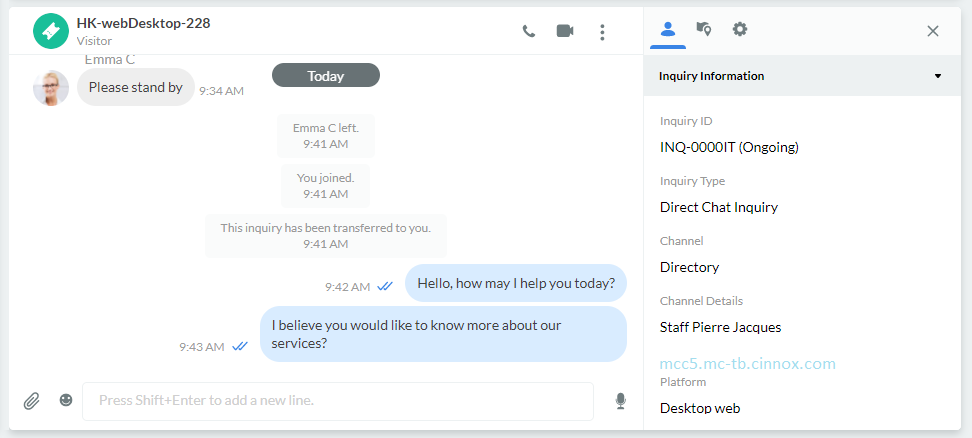Click the Inquiry ID field label

click(x=686, y=121)
